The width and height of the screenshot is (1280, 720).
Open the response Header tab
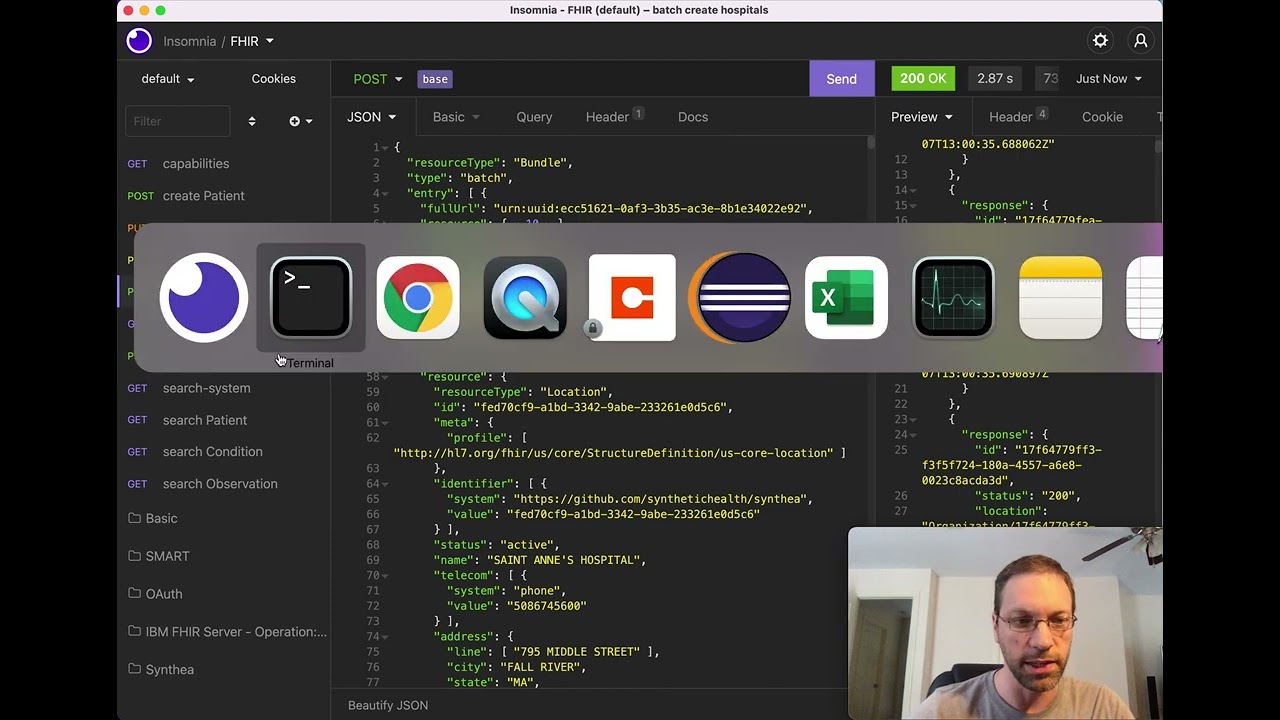click(1018, 117)
